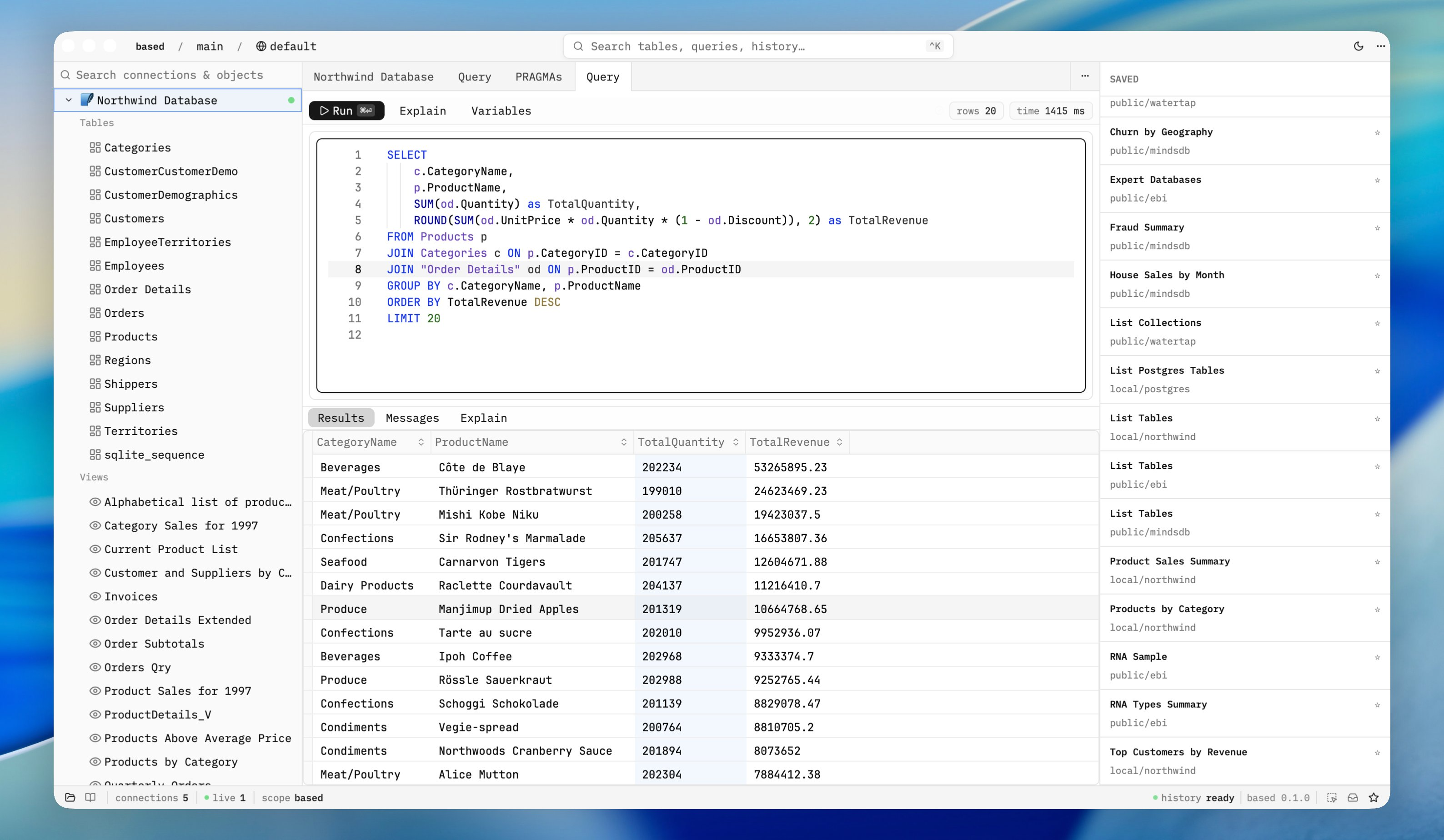Star the Products by Category saved query
This screenshot has height=840, width=1444.
1377,609
